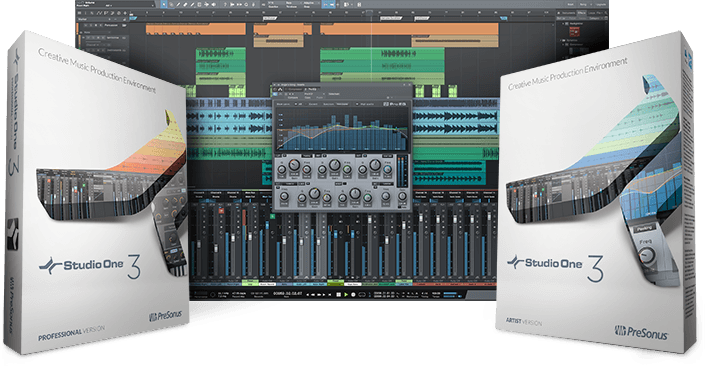Image resolution: width=705 pixels, height=366 pixels.
Task: Select the long orange clip on Percussion track
Action: coord(409,29)
